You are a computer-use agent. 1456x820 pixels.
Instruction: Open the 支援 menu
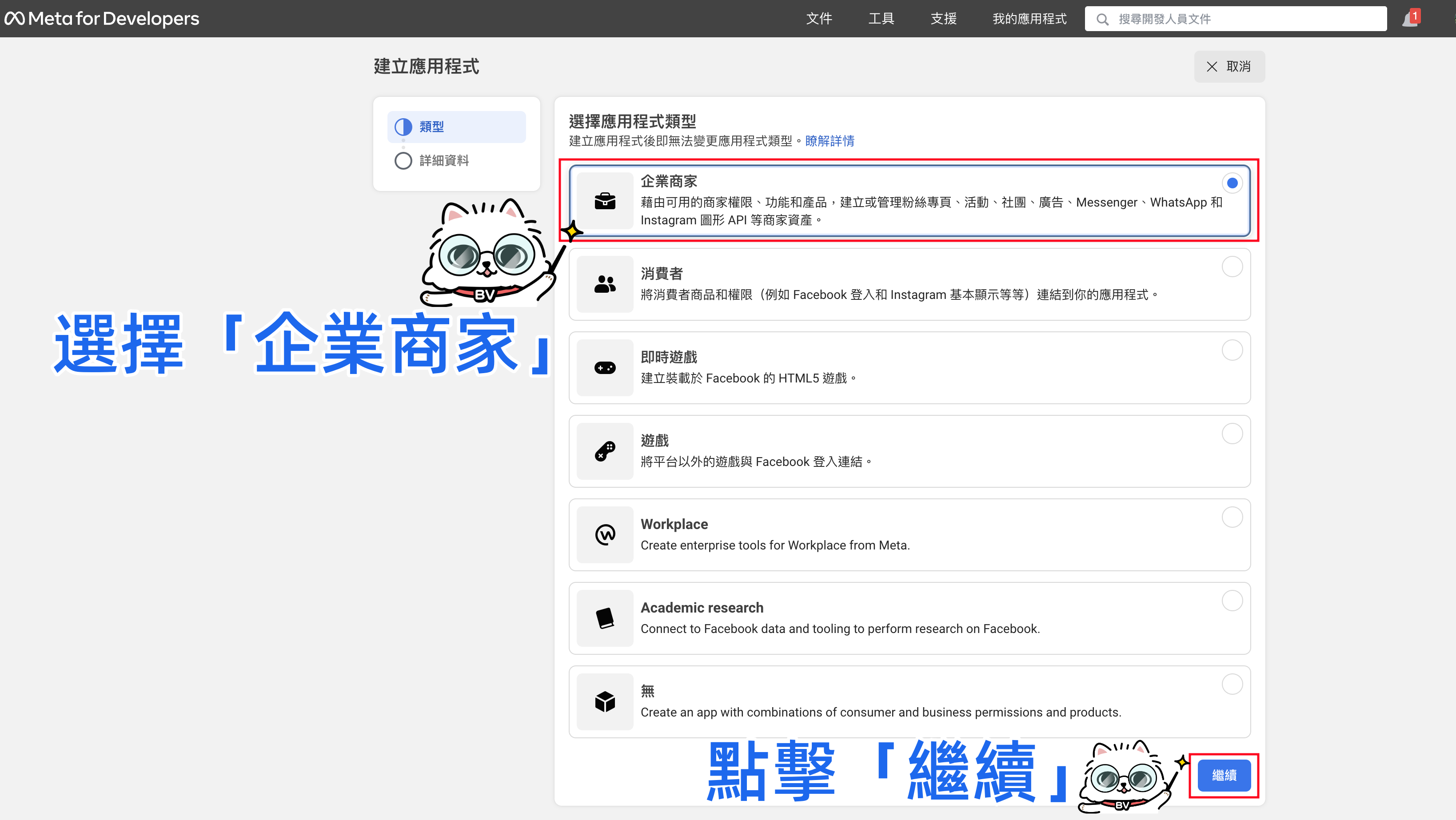coord(943,19)
